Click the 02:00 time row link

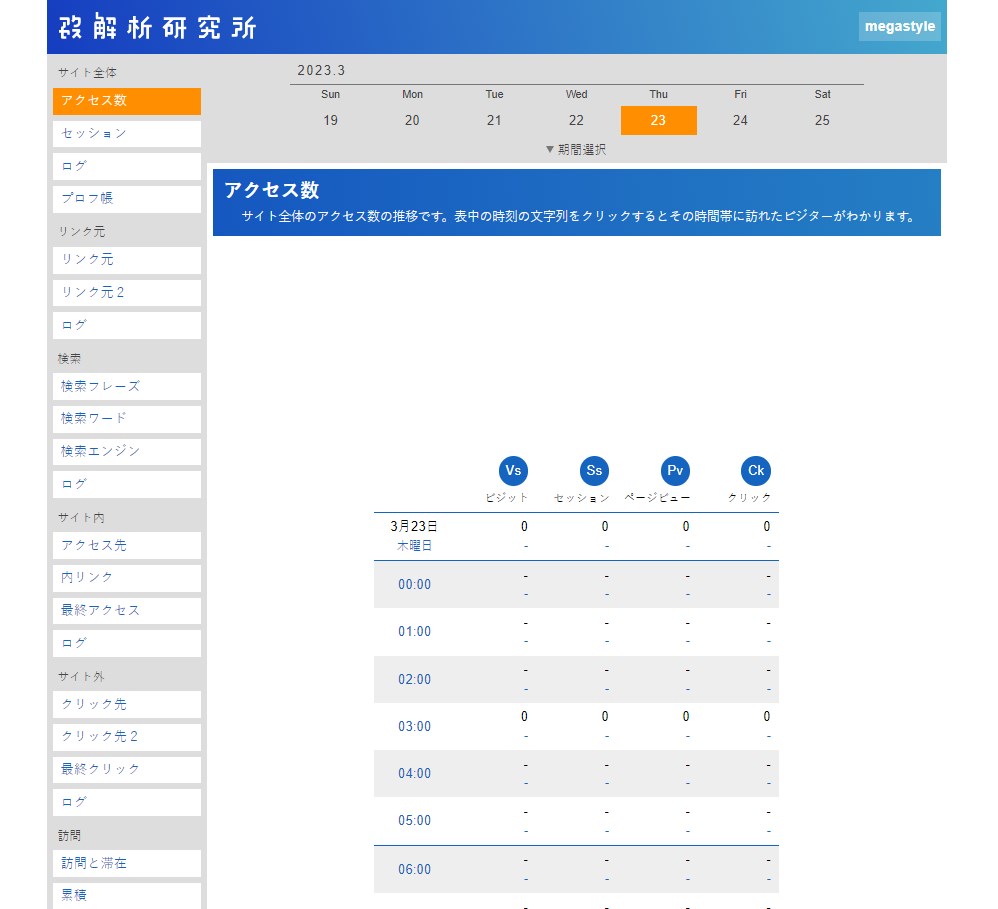[414, 679]
